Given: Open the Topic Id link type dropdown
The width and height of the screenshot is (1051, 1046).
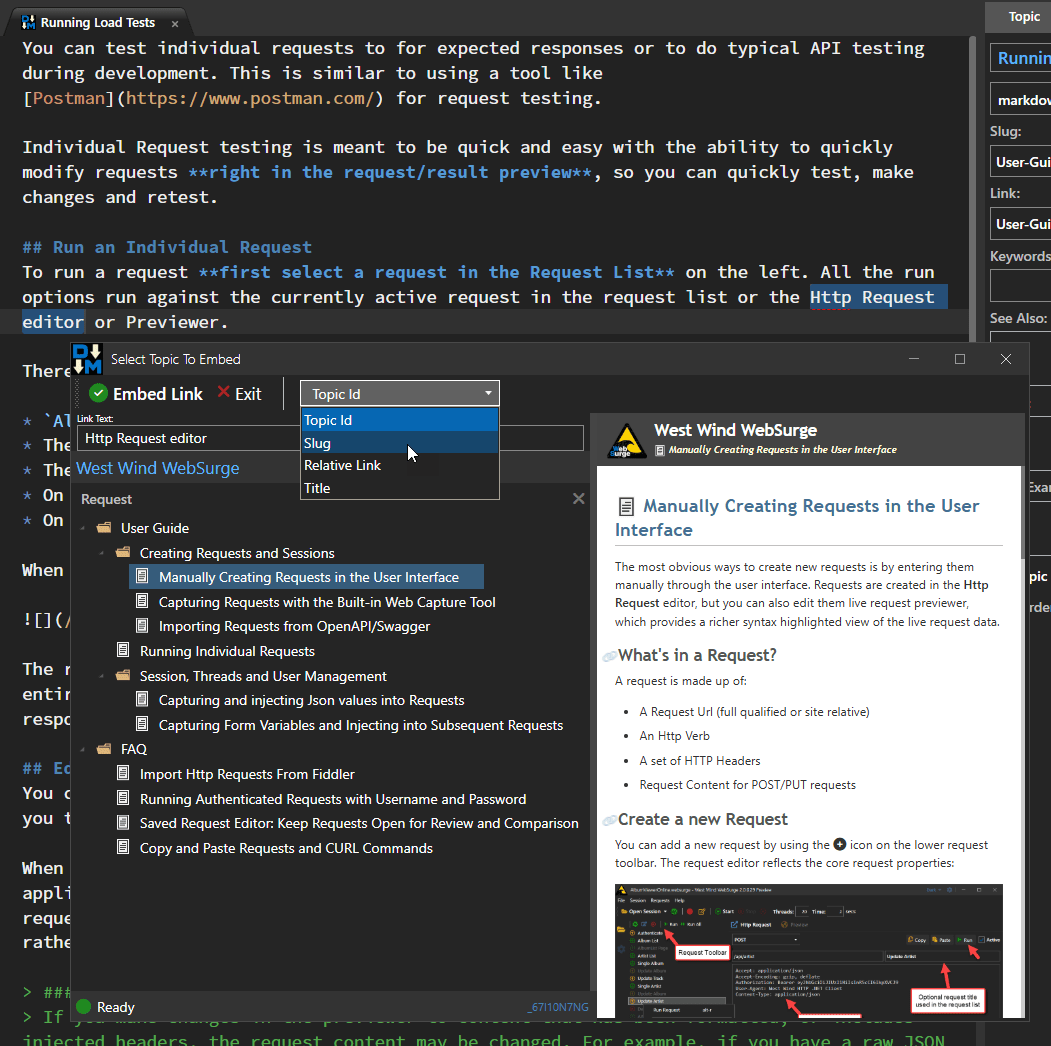Looking at the screenshot, I should coord(399,393).
